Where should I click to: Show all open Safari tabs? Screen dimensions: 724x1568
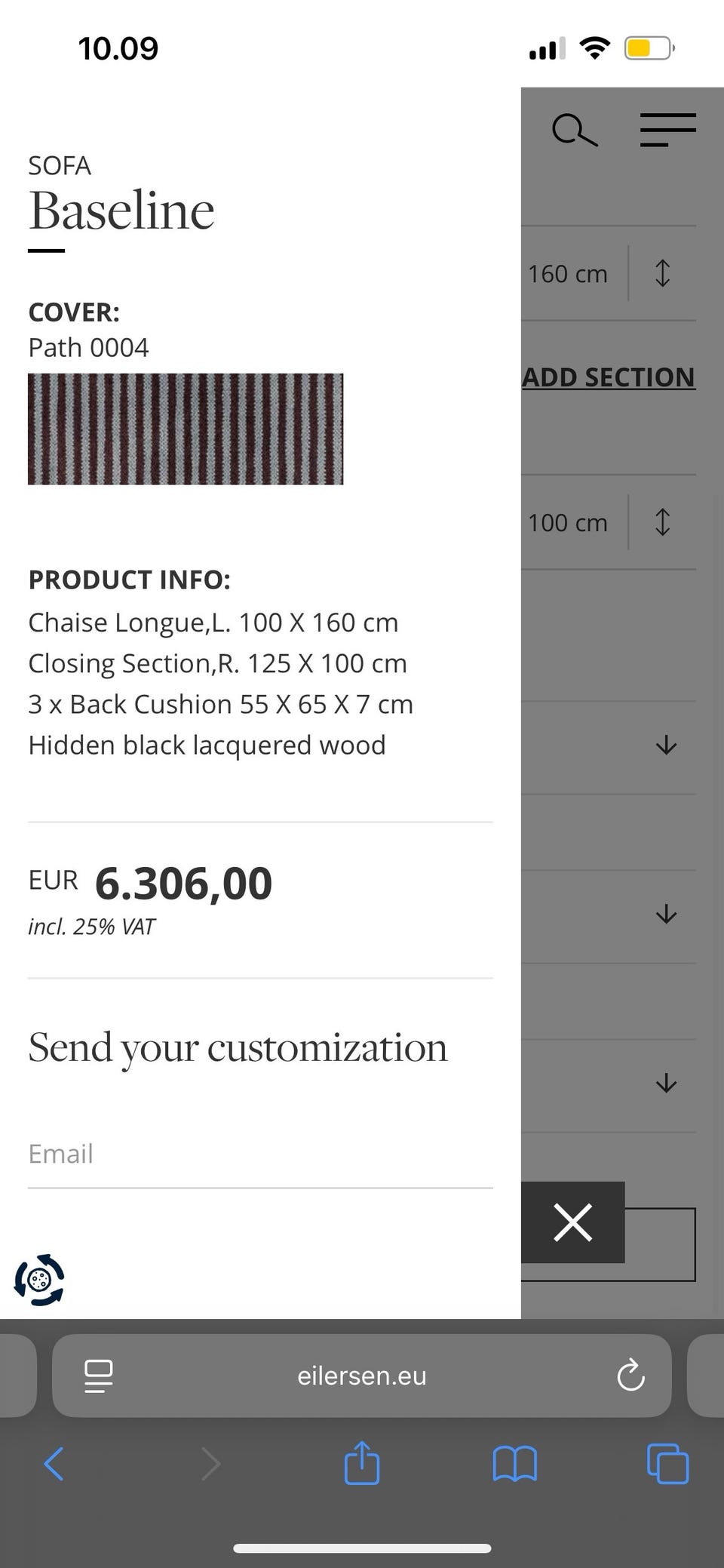pyautogui.click(x=667, y=1464)
